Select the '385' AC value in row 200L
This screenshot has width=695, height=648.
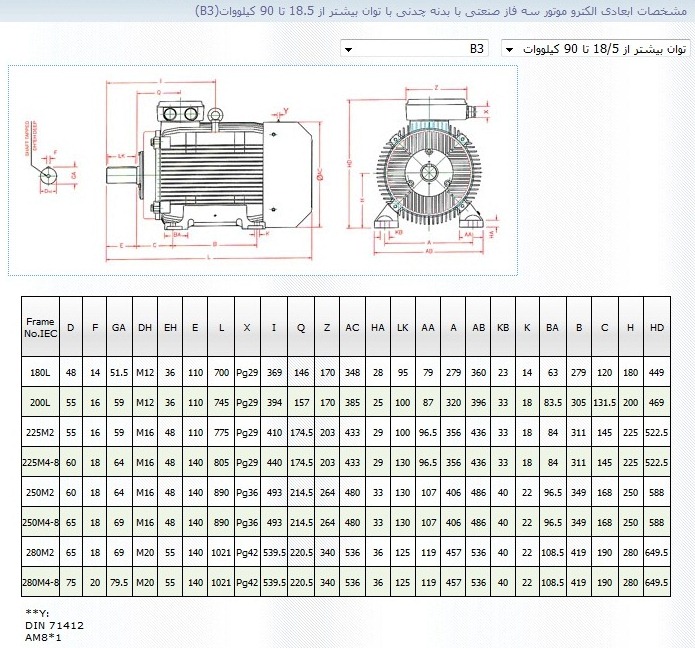(x=352, y=402)
